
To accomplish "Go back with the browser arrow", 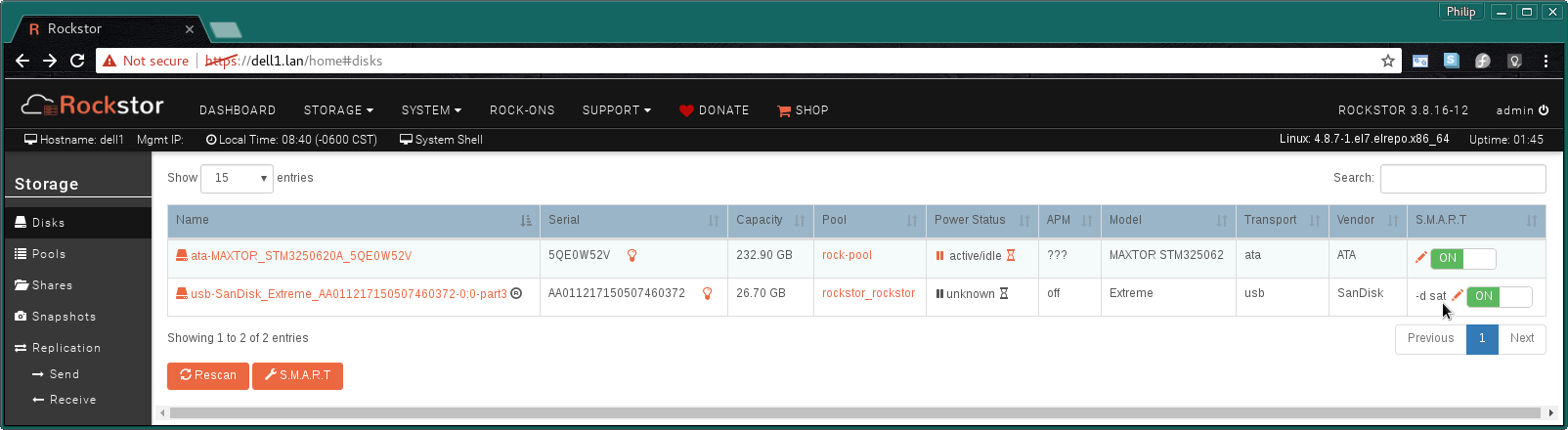I will pyautogui.click(x=22, y=61).
